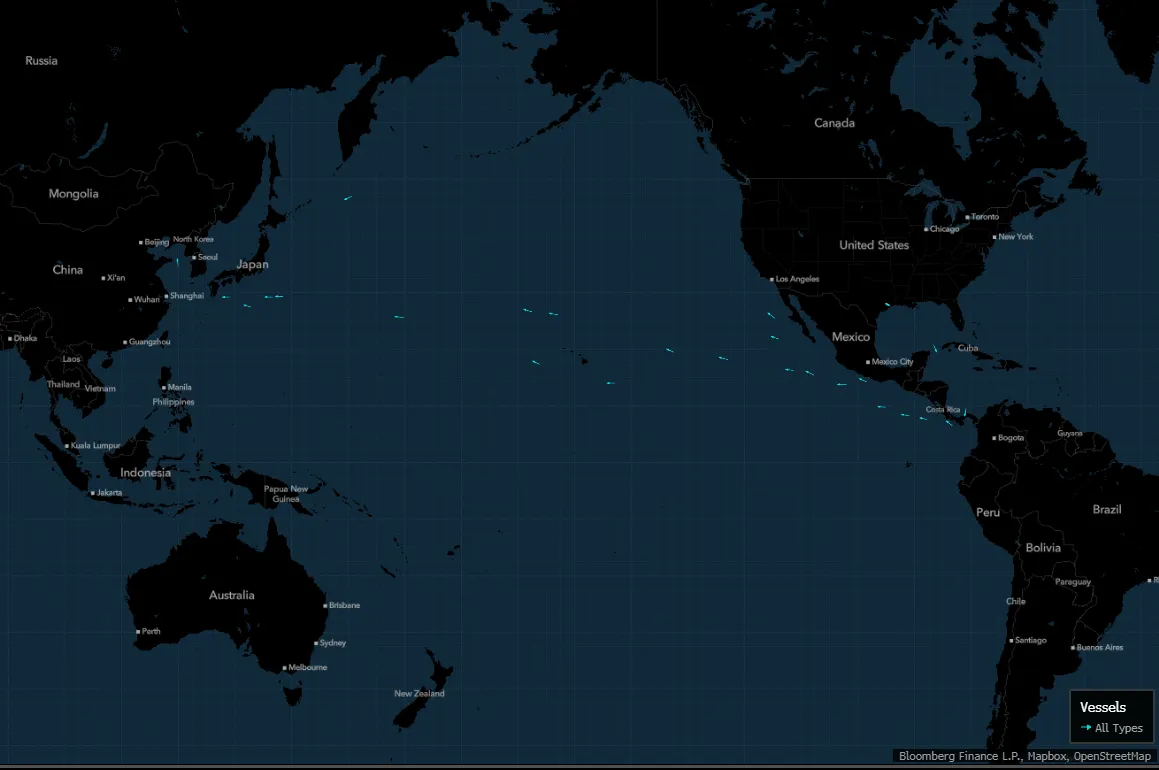Click the Australia country label

(231, 595)
